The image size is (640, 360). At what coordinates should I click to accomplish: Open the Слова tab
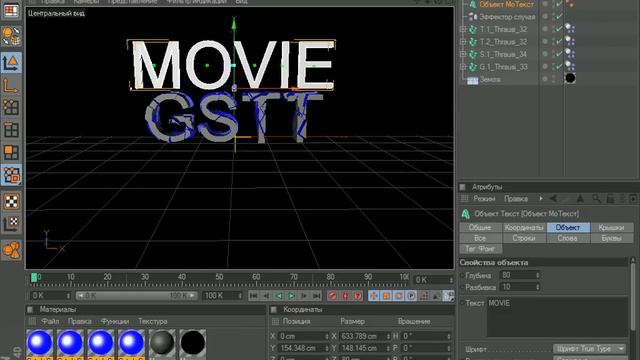click(568, 238)
